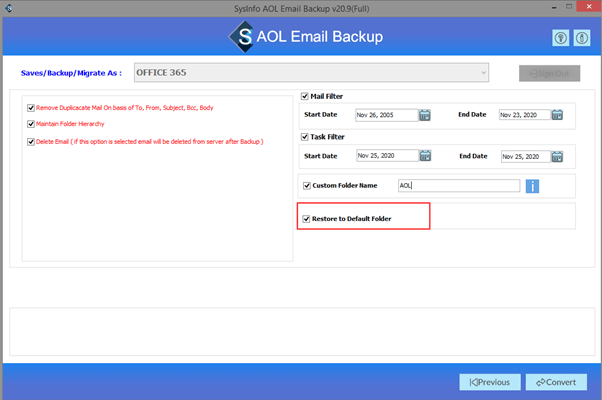Open calendar for Task Filter End Date
Screen dimensions: 602x400
(x=557, y=157)
